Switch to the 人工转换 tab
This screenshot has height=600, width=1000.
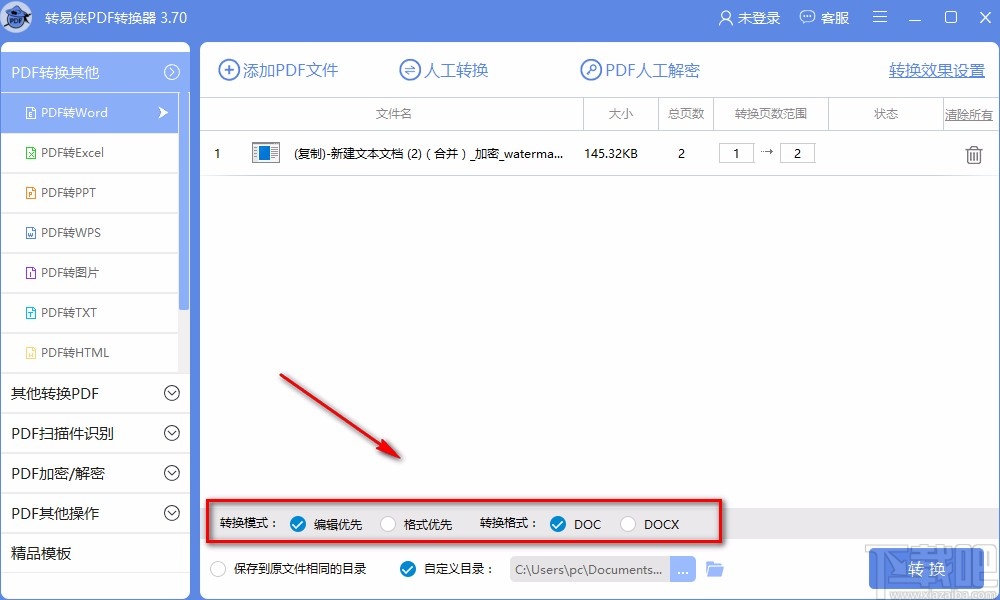443,70
